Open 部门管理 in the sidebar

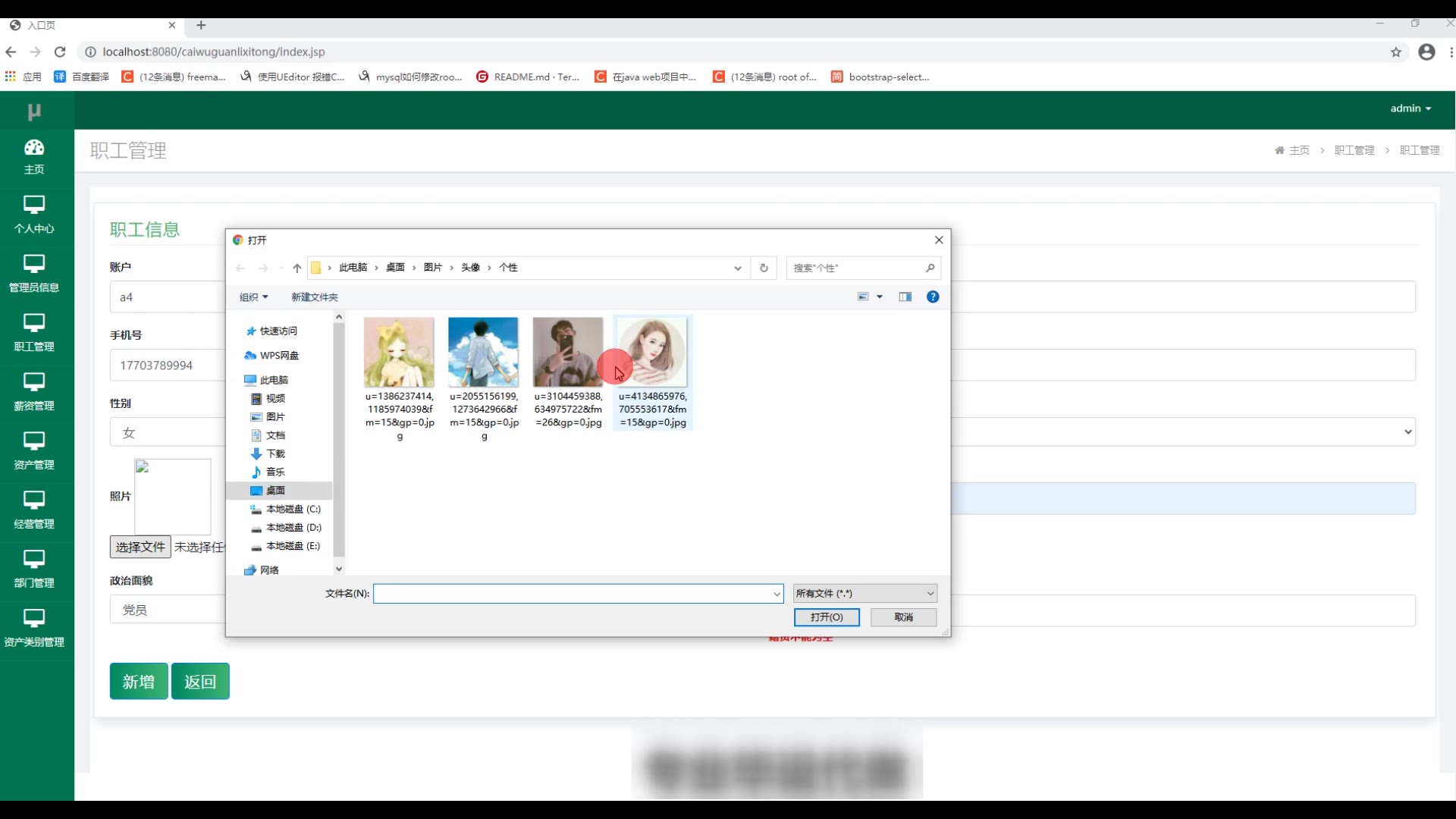coord(34,570)
